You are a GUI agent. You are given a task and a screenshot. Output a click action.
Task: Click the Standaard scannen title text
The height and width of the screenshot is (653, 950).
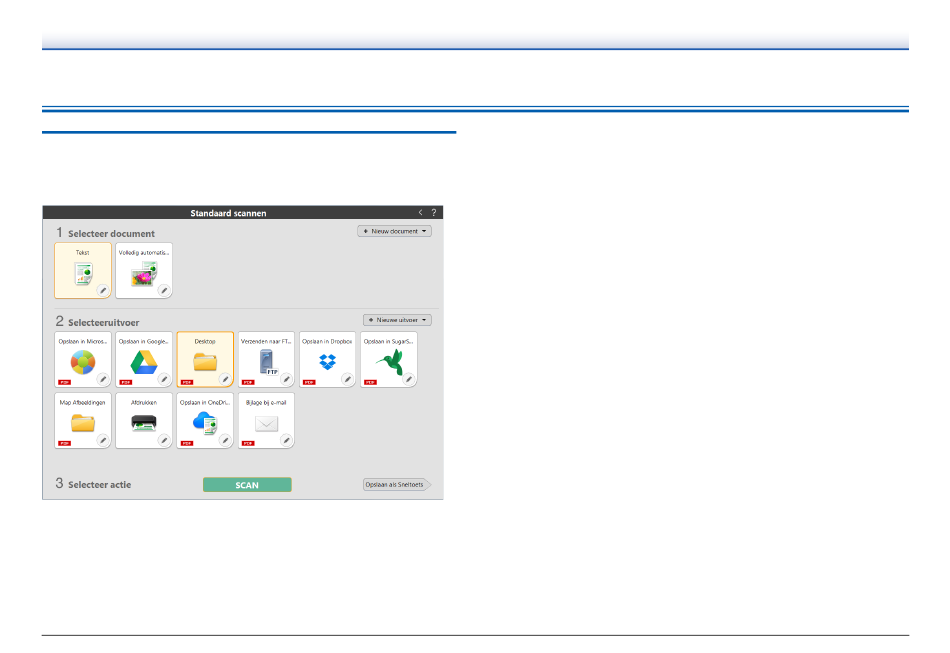point(228,213)
